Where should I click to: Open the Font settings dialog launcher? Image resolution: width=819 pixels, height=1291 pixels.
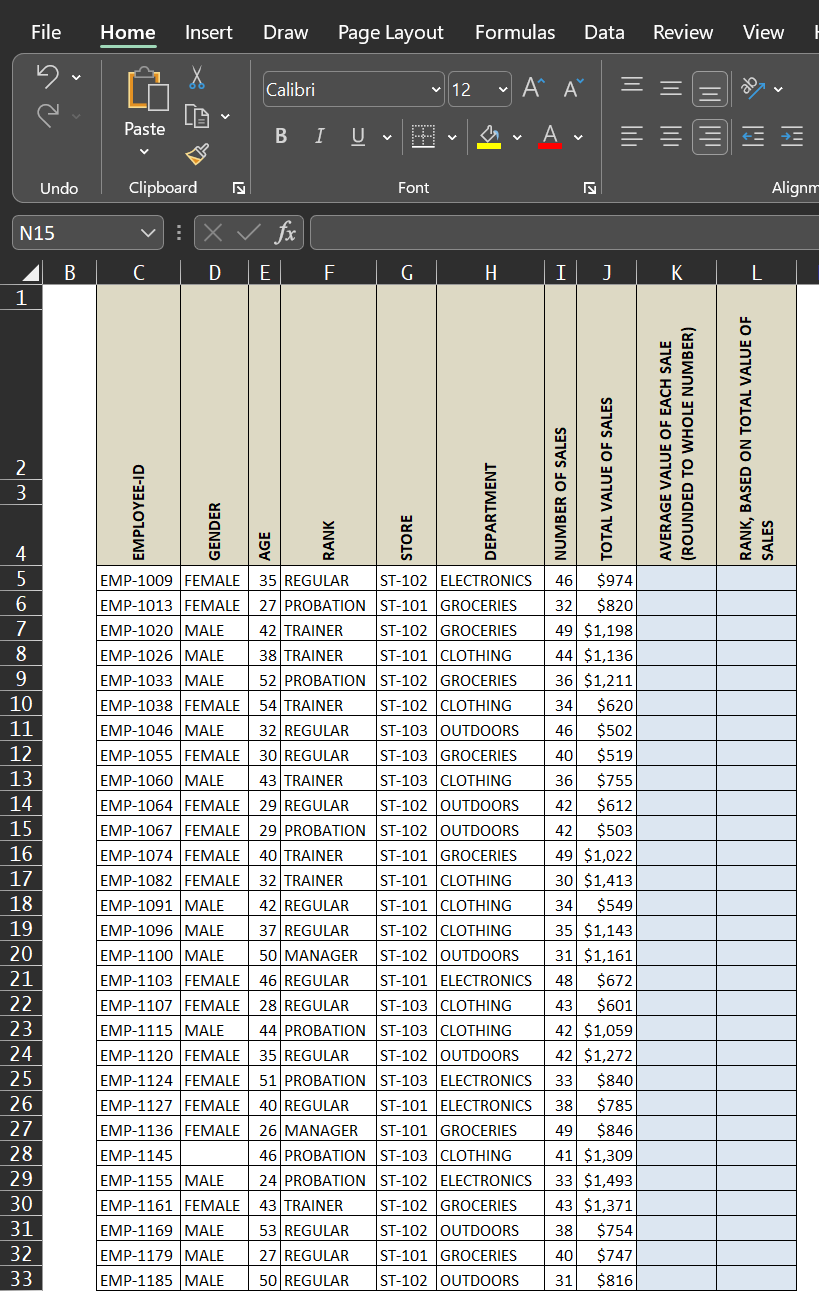point(590,187)
